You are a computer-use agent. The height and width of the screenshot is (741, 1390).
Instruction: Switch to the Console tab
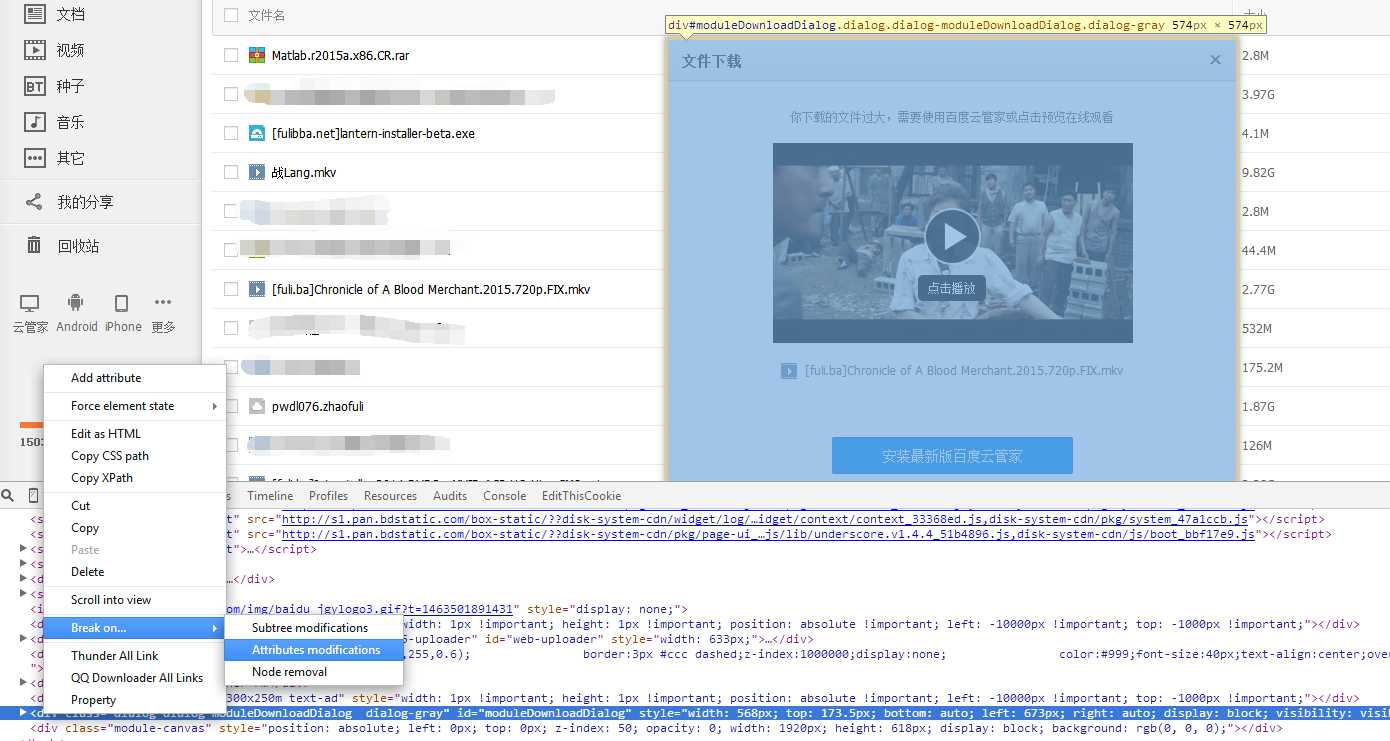coord(504,496)
